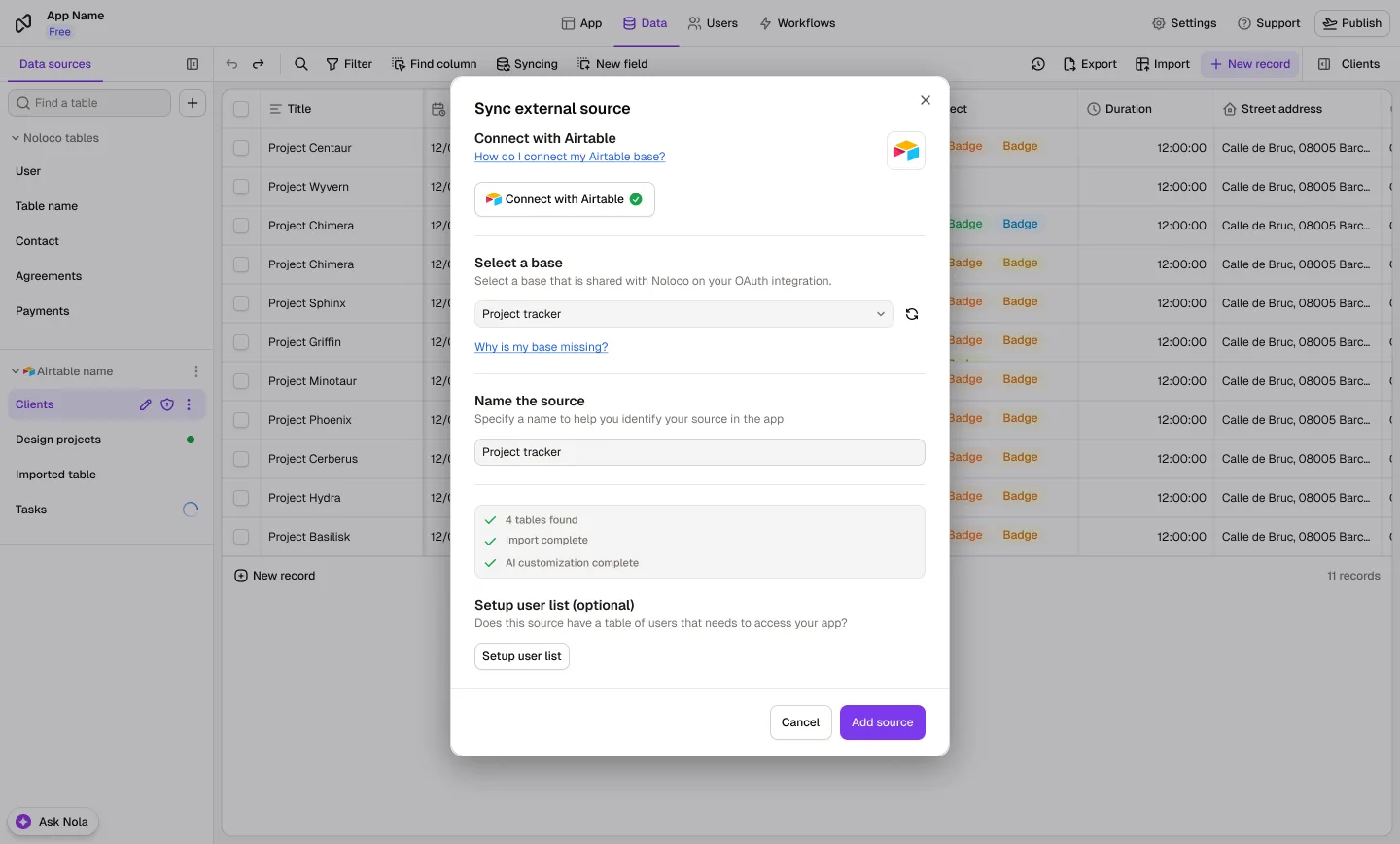Screen dimensions: 1400x844
Task: Add a new table with plus icon
Action: [x=192, y=103]
